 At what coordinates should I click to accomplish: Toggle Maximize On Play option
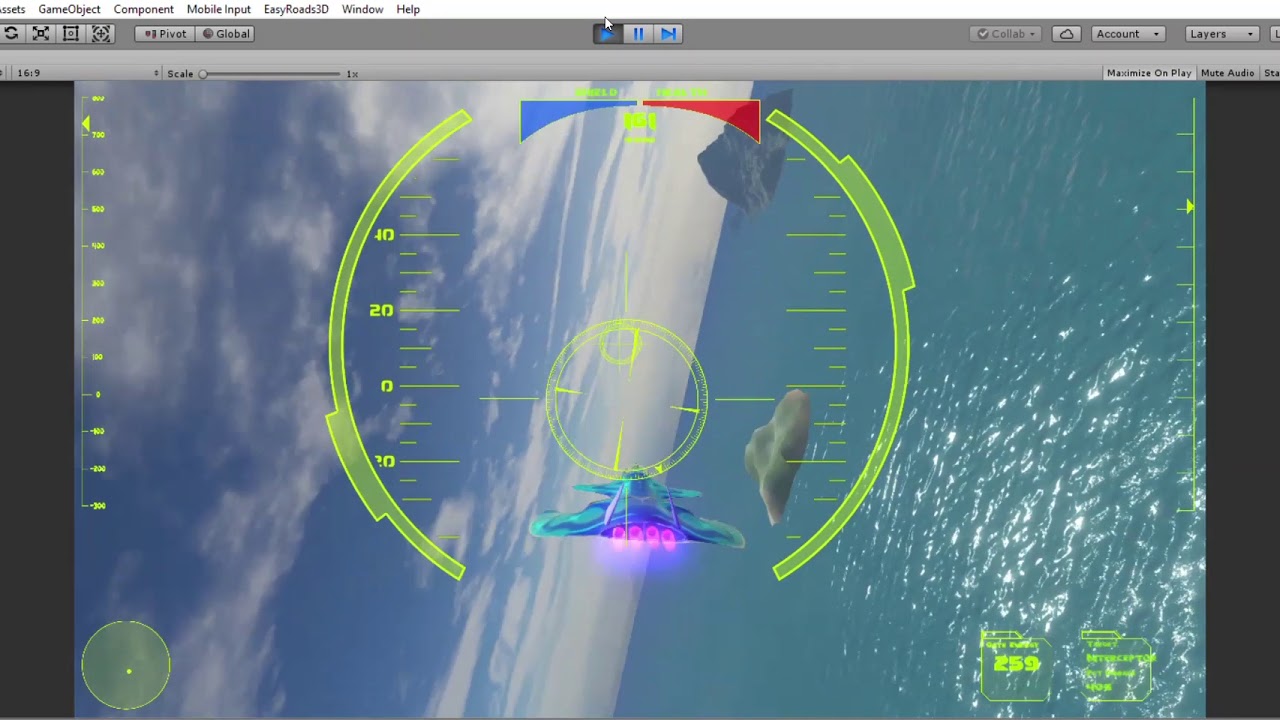pos(1148,73)
